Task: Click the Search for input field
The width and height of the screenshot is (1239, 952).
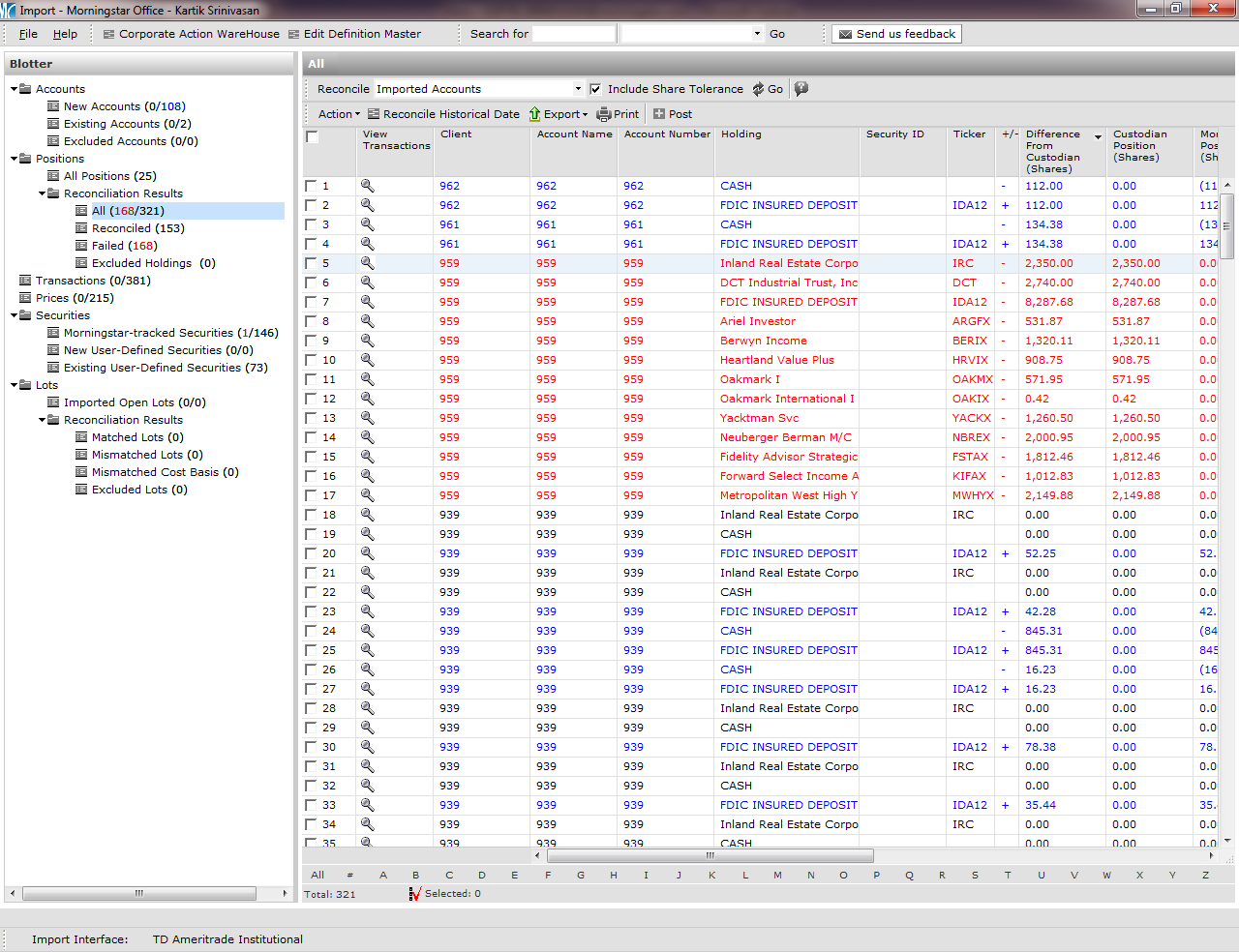Action: pyautogui.click(x=573, y=34)
